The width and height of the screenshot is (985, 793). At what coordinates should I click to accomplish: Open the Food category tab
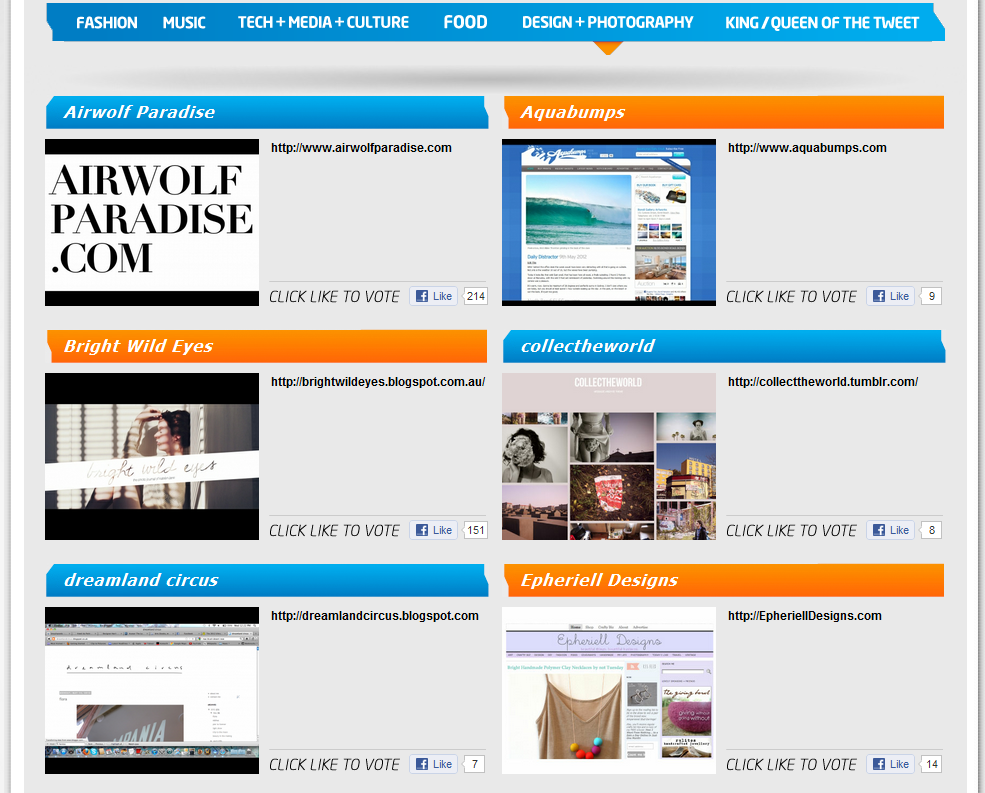[465, 23]
